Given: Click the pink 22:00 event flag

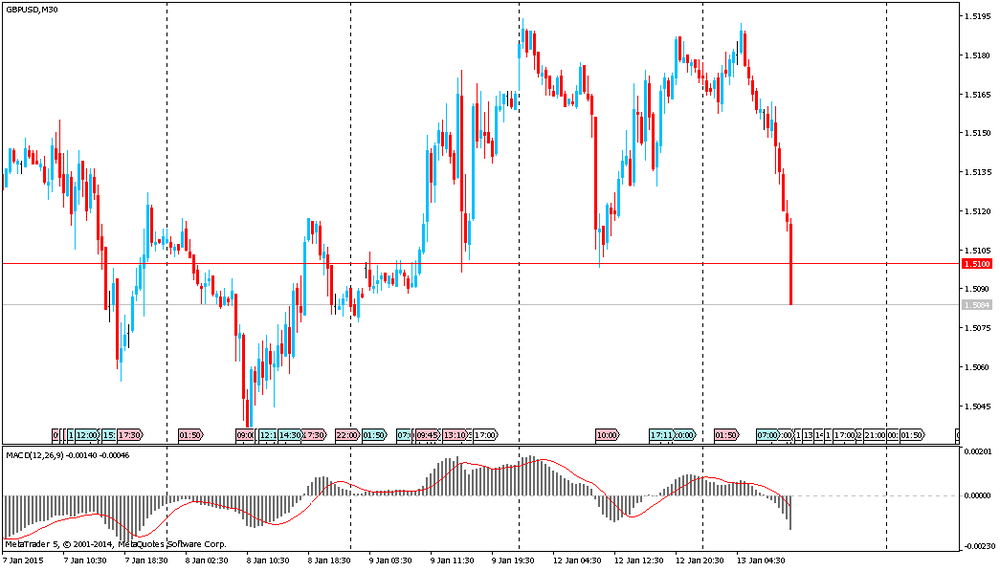Looking at the screenshot, I should 347,436.
